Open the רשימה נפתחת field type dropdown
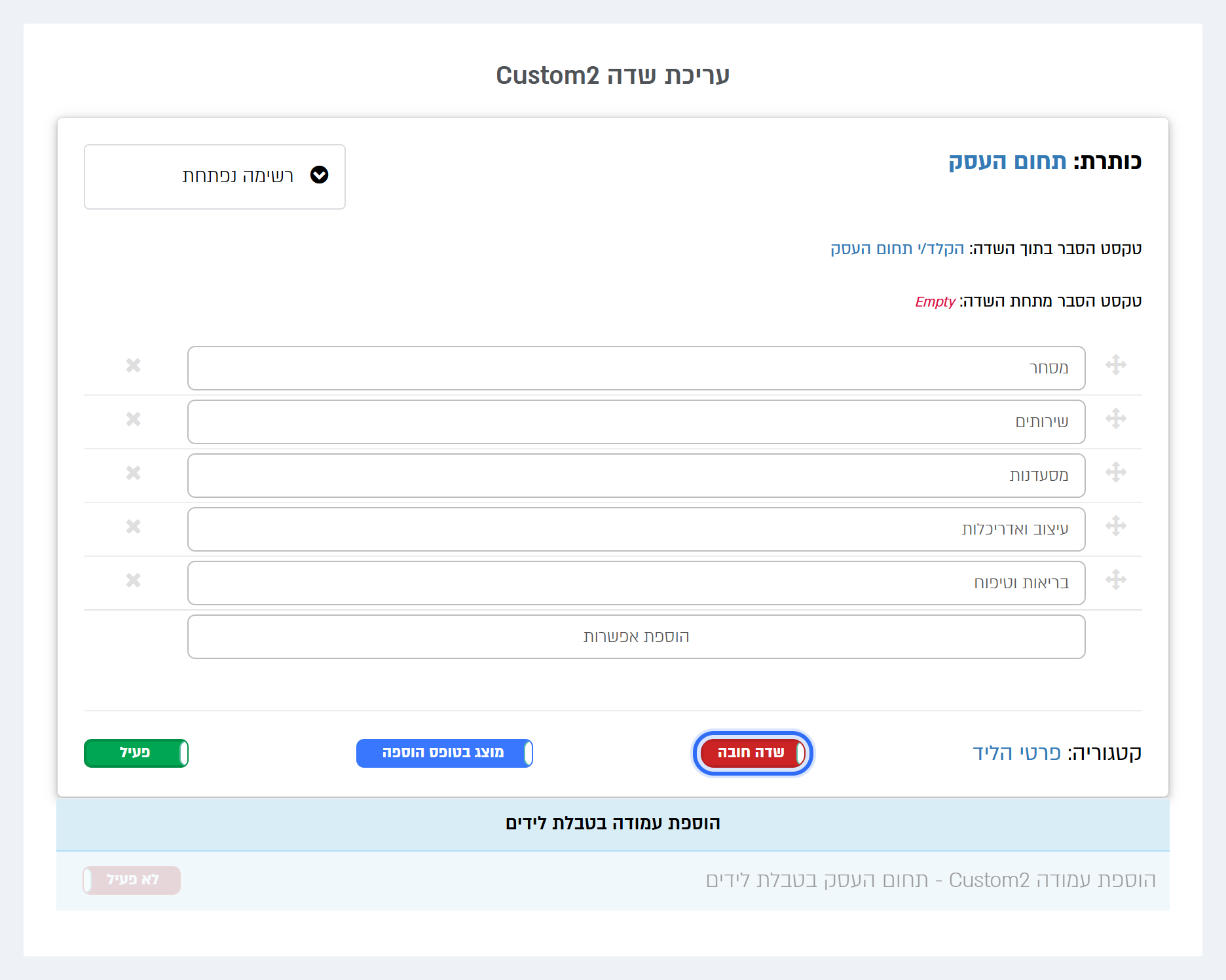1226x980 pixels. (x=215, y=177)
